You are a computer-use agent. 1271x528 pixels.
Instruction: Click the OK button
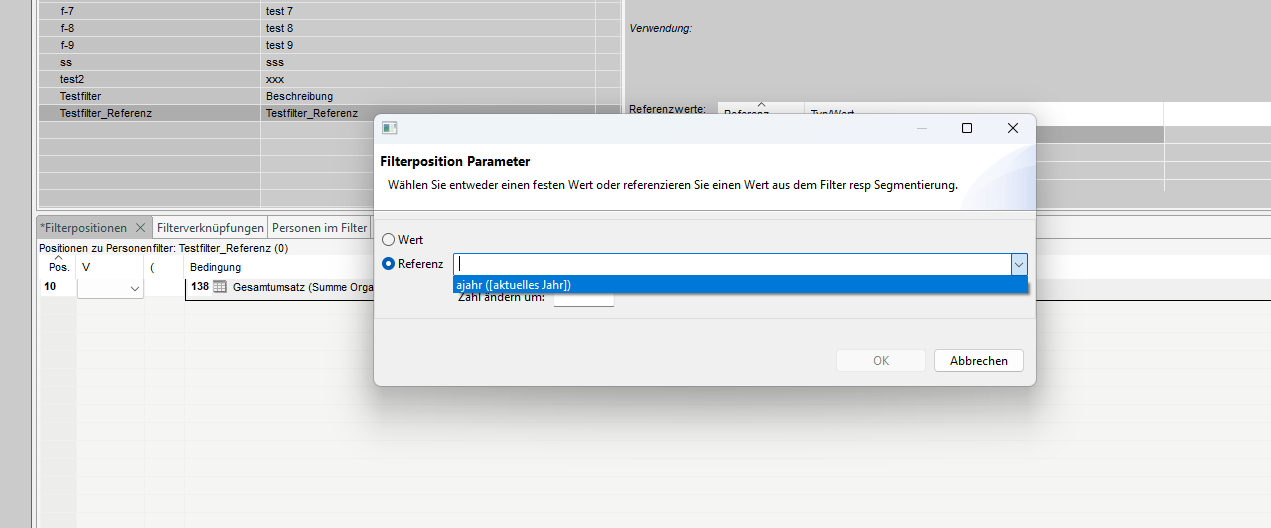(880, 361)
